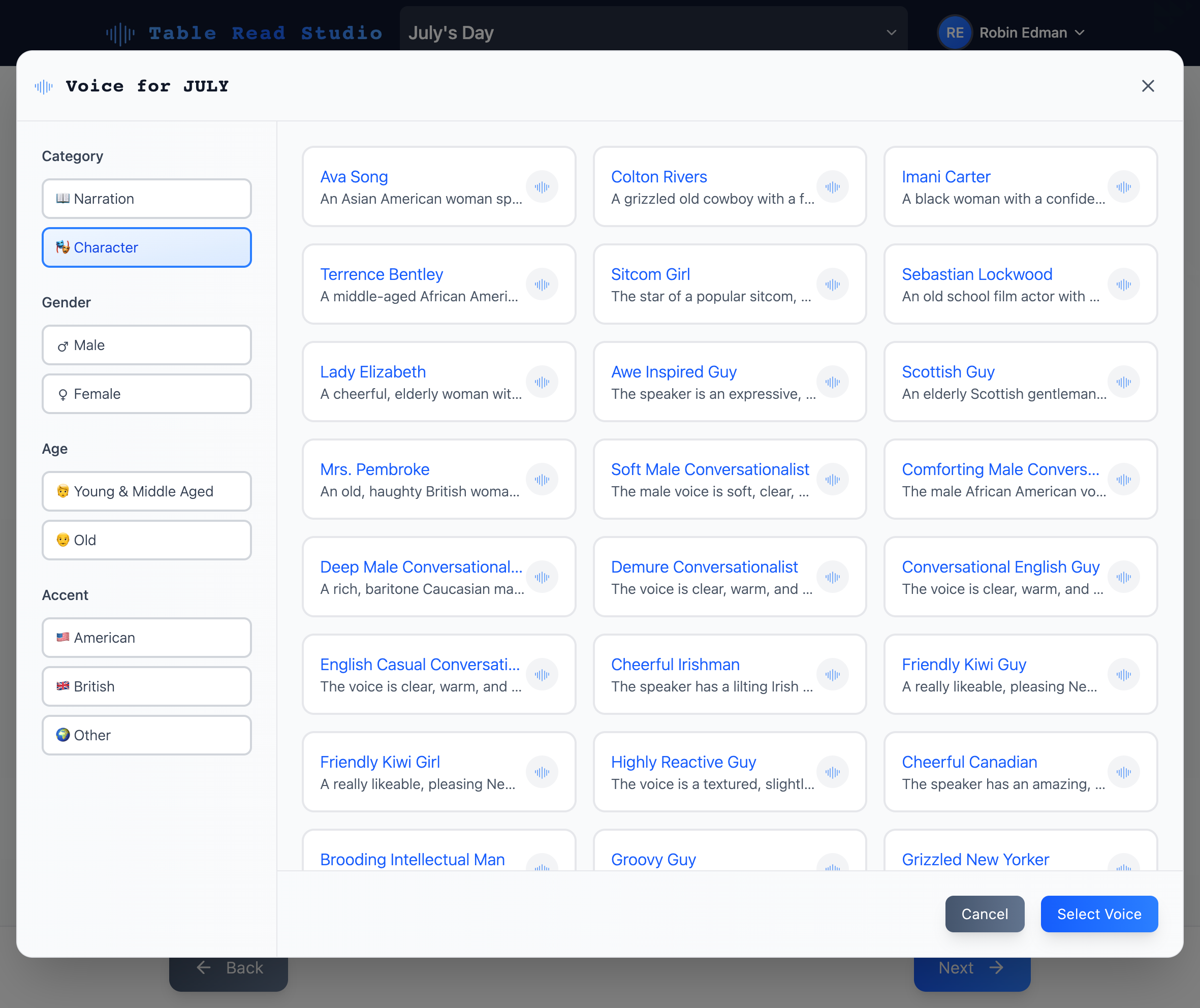Toggle the British accent filter

146,686
